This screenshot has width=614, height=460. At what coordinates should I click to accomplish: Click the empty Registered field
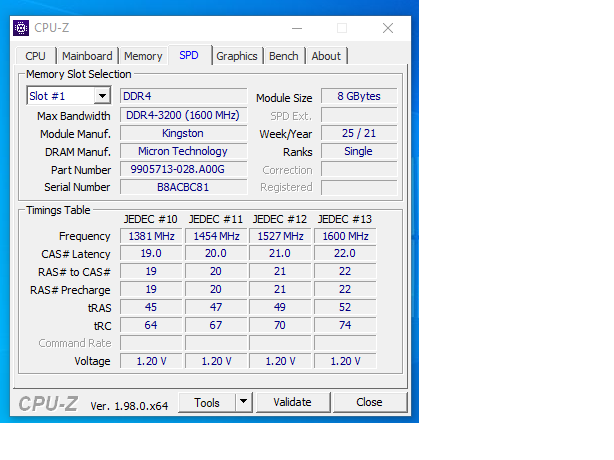coord(359,187)
